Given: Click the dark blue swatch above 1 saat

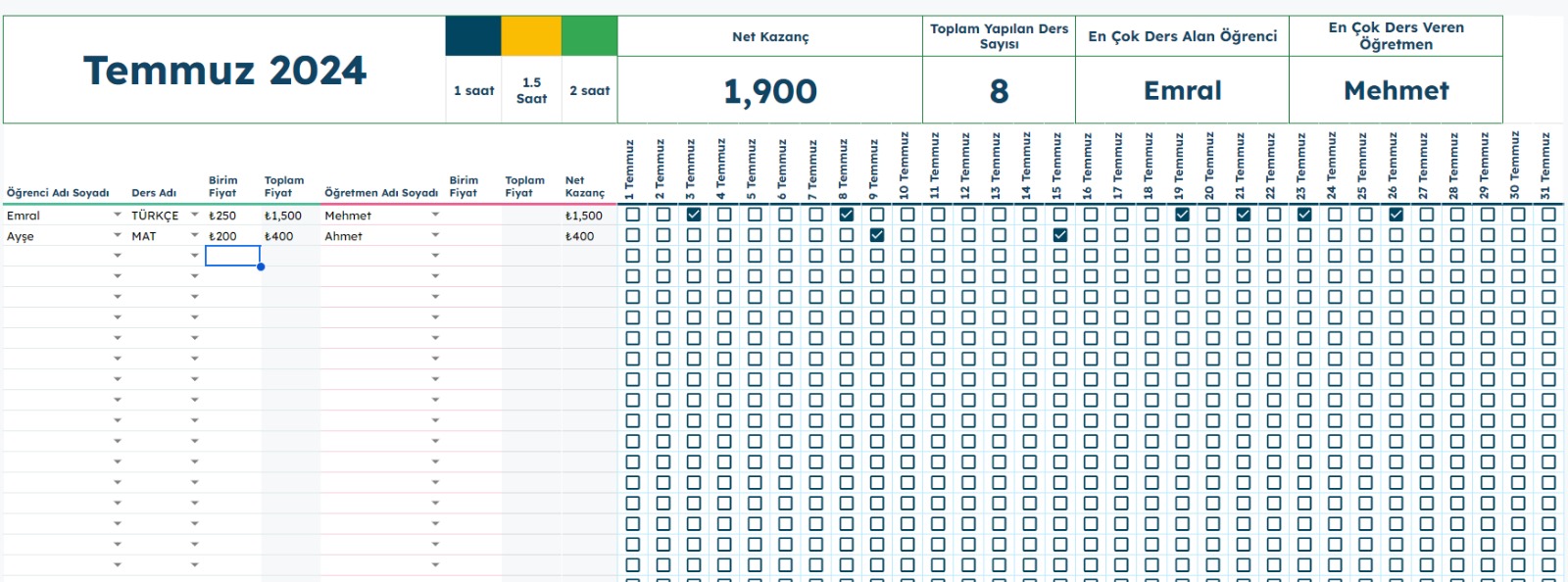Looking at the screenshot, I should click(x=473, y=36).
